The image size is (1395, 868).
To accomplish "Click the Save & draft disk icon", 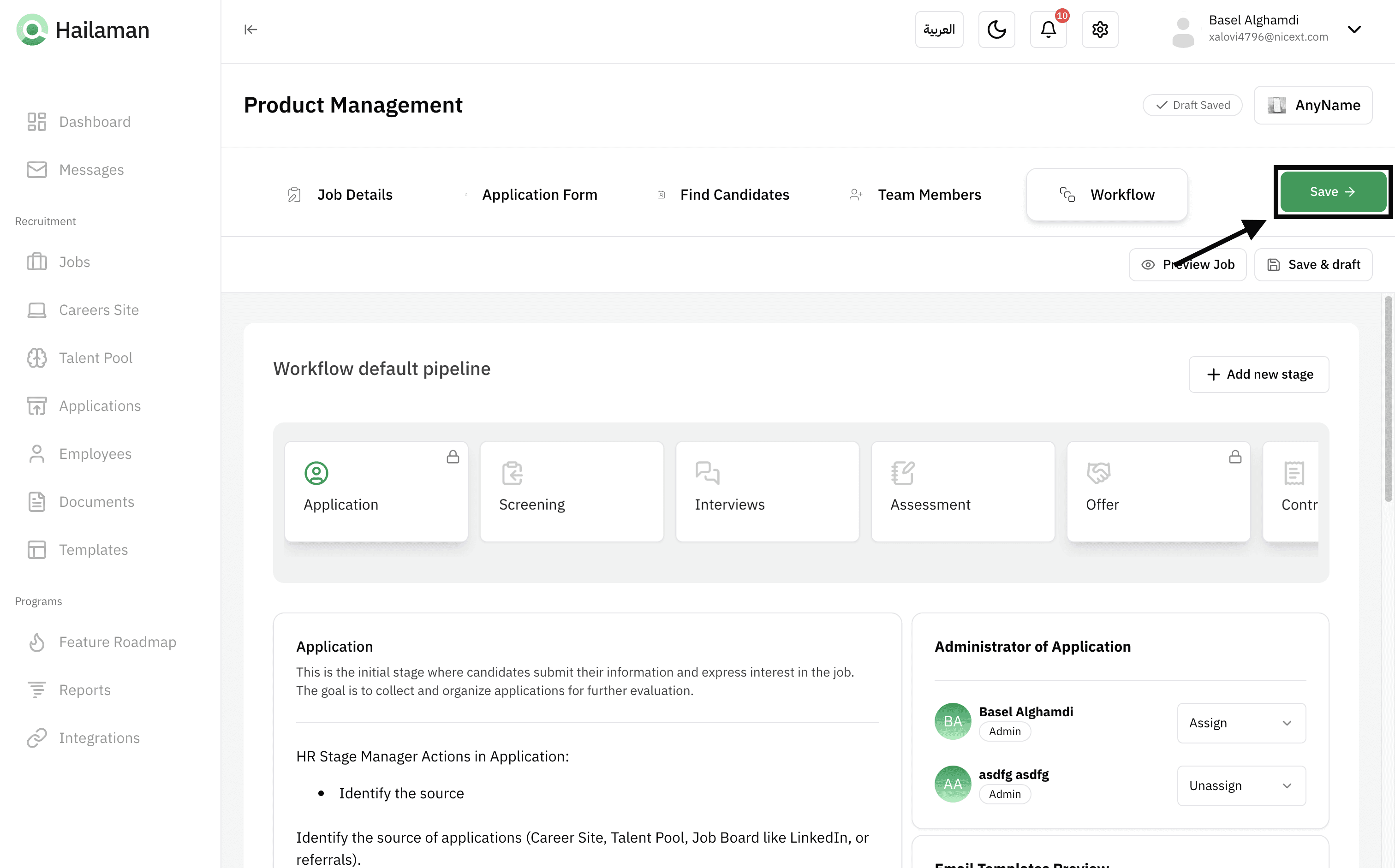I will coord(1273,265).
